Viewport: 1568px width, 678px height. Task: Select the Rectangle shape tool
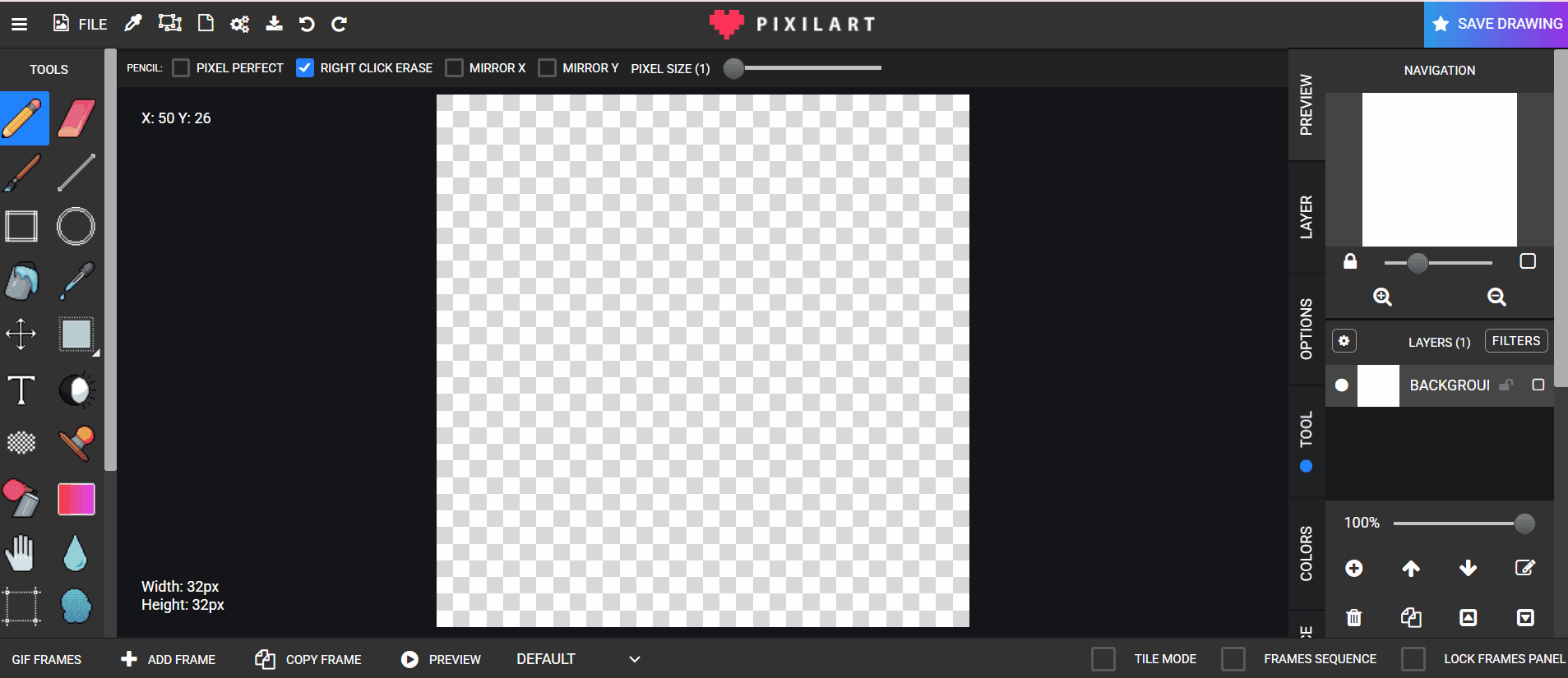[22, 226]
